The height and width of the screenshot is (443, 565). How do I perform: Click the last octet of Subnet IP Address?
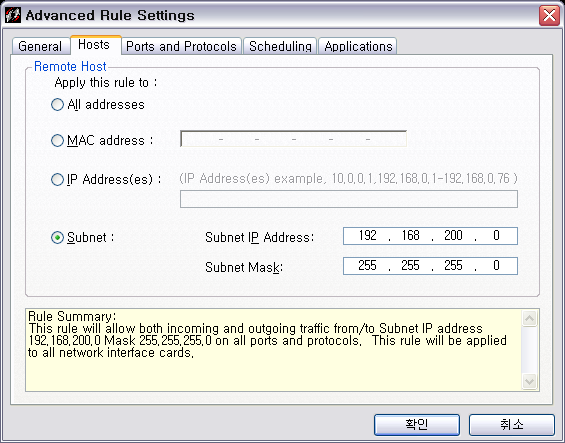click(496, 236)
